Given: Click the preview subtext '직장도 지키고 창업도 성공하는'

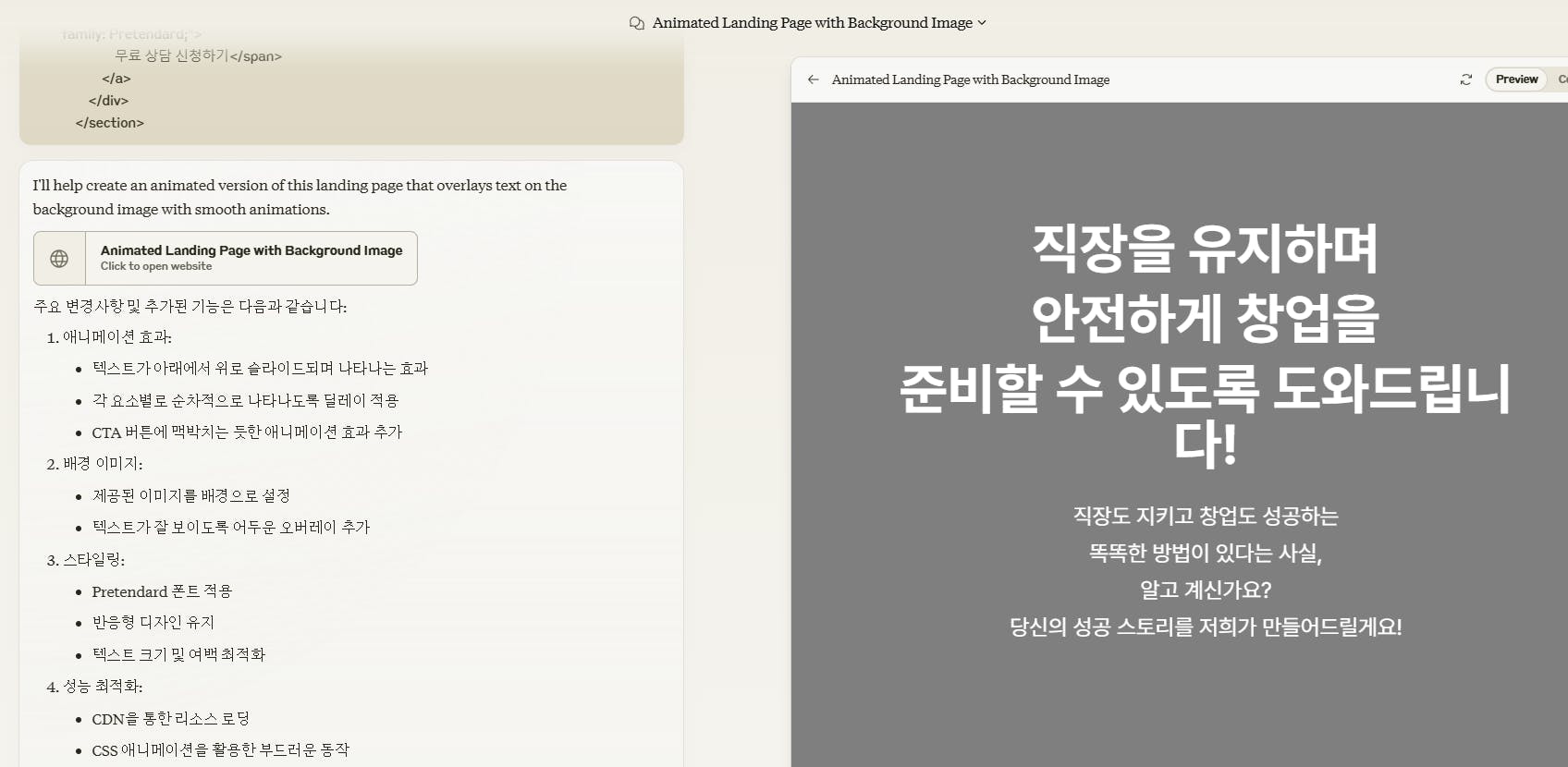Looking at the screenshot, I should click(x=1206, y=516).
